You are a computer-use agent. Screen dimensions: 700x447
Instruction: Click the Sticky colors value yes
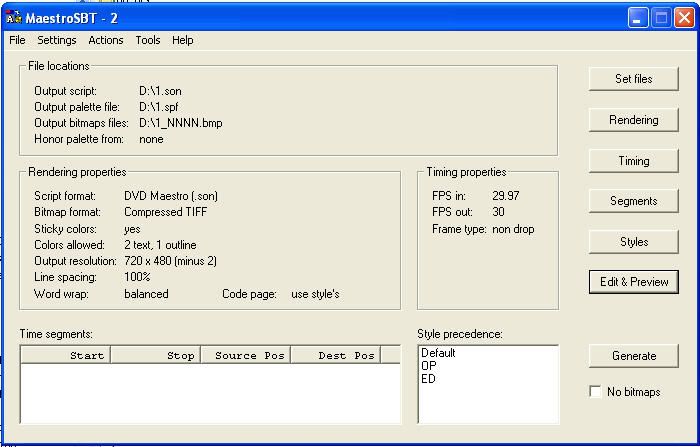pos(132,229)
